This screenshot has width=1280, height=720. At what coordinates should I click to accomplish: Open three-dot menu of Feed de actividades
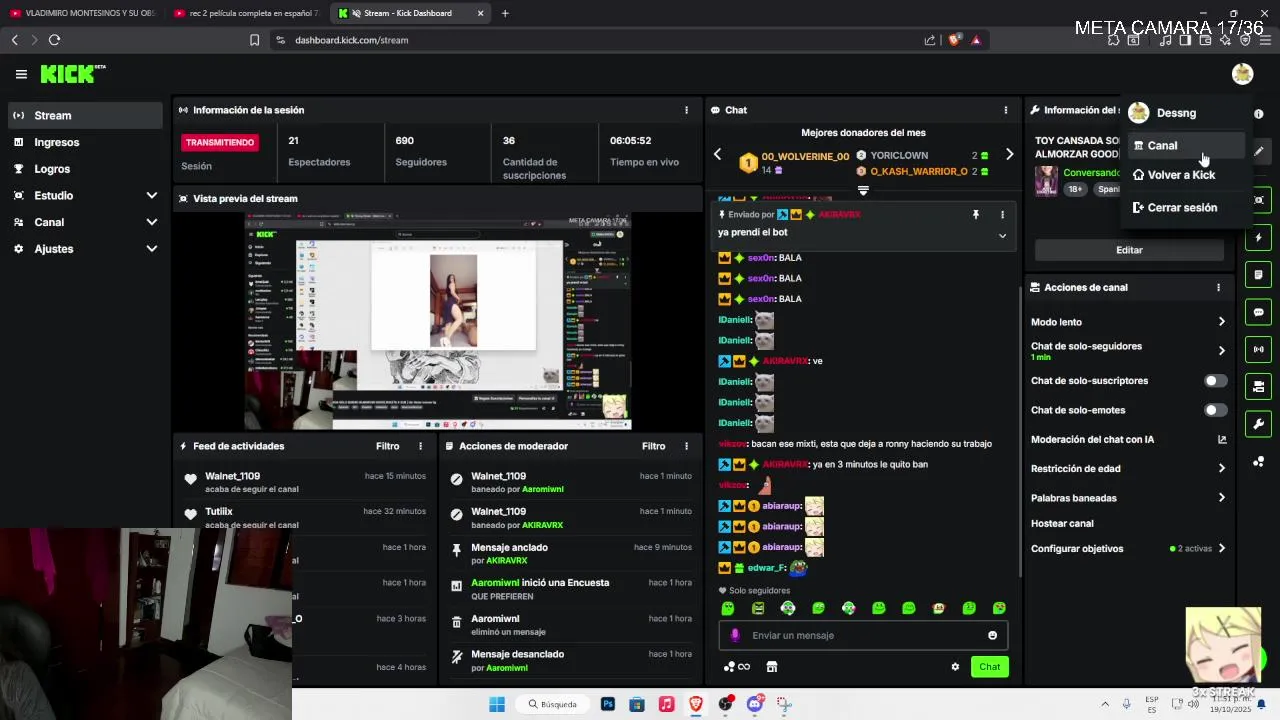pos(420,446)
